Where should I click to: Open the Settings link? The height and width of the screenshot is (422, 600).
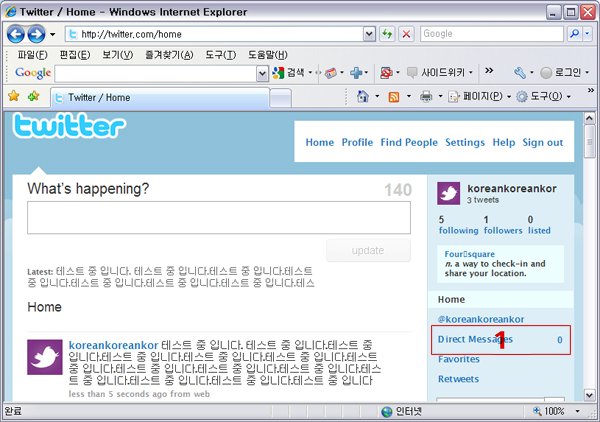pyautogui.click(x=465, y=143)
